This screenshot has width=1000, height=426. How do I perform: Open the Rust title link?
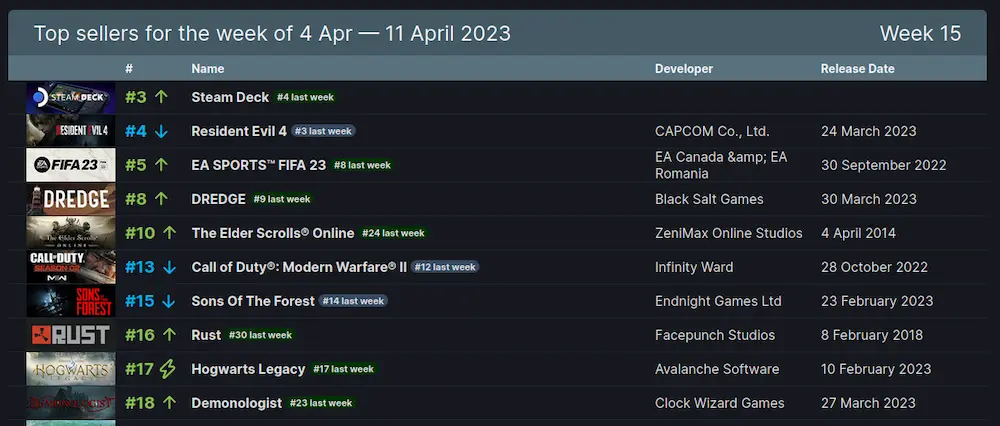(x=206, y=335)
